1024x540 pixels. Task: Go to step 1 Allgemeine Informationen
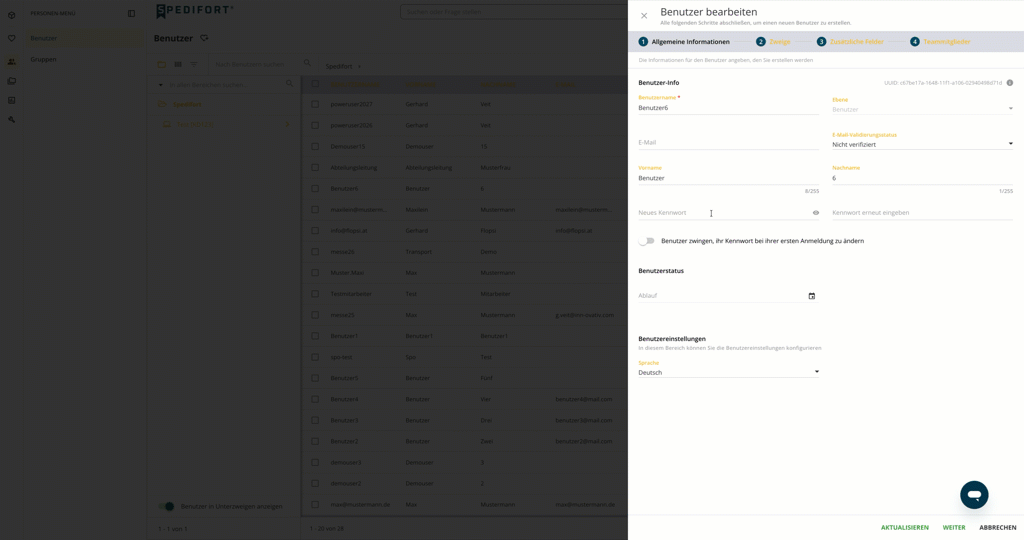[x=684, y=42]
